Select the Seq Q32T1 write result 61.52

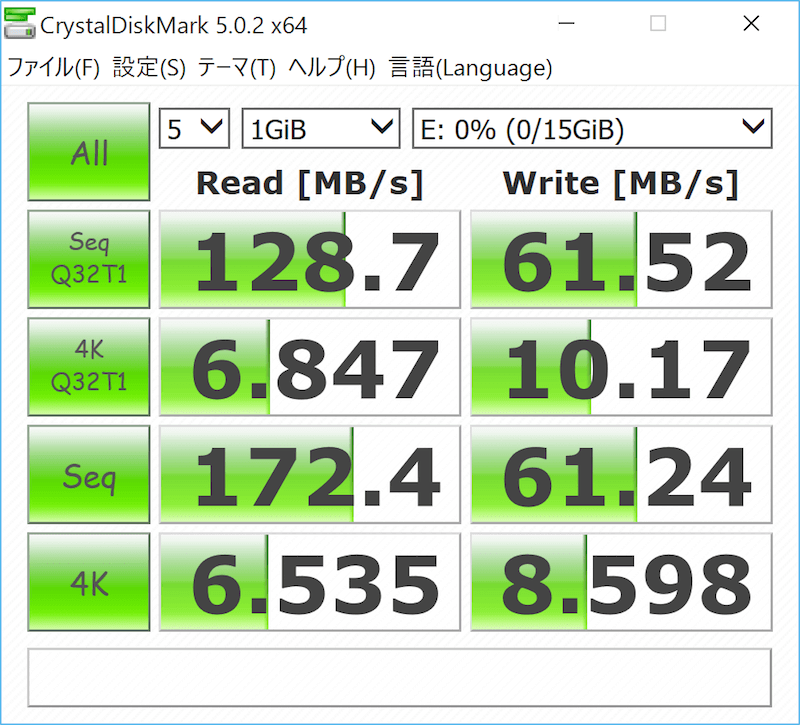tap(621, 259)
